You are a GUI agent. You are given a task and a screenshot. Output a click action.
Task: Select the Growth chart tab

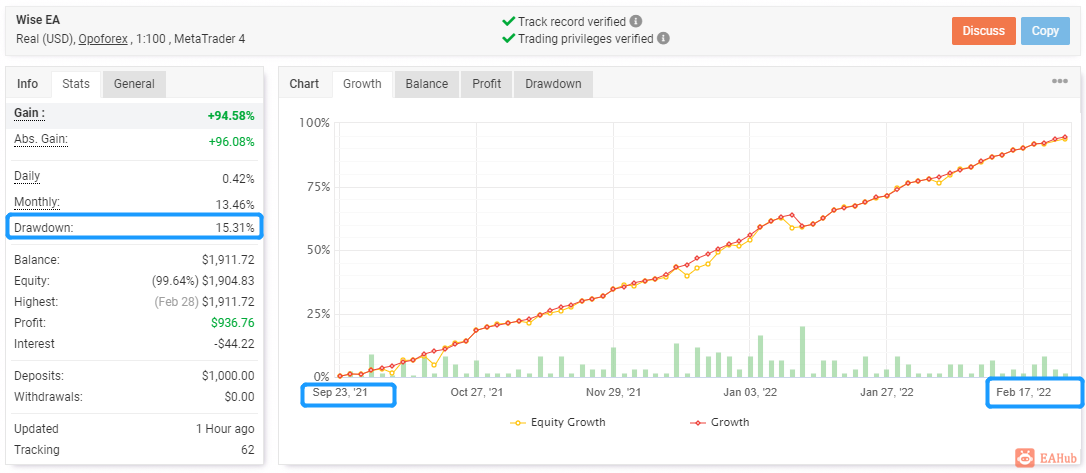pos(362,84)
